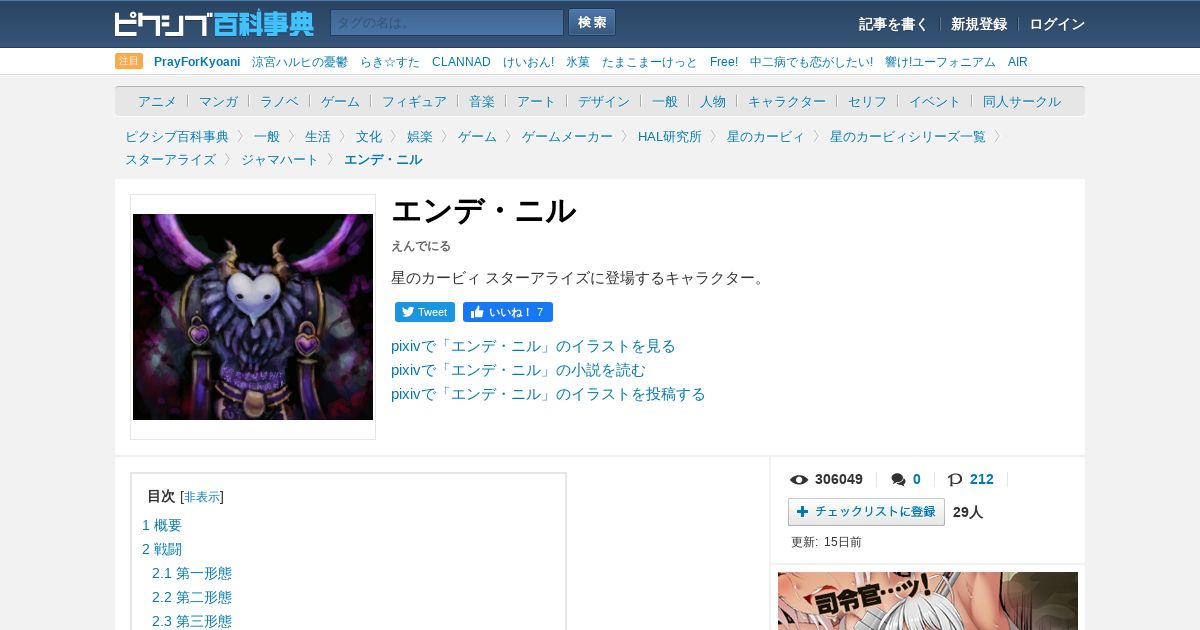Go to ゲームメーカー breadcrumb

(567, 136)
